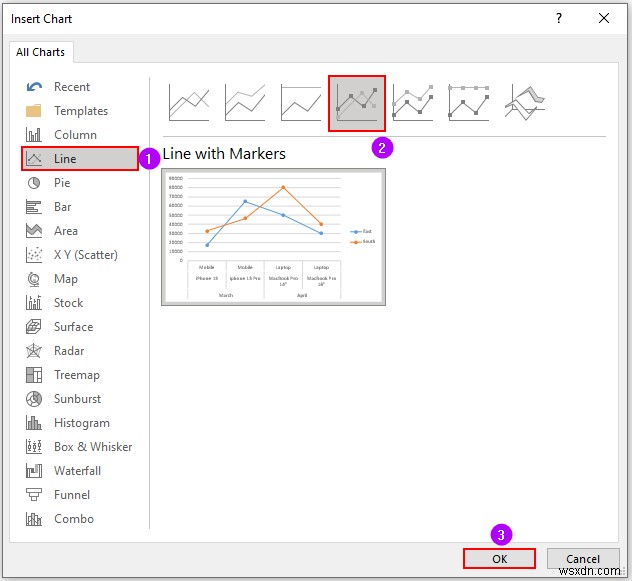The width and height of the screenshot is (632, 581).
Task: Click the Area label in the chart list
Action: pyautogui.click(x=66, y=231)
